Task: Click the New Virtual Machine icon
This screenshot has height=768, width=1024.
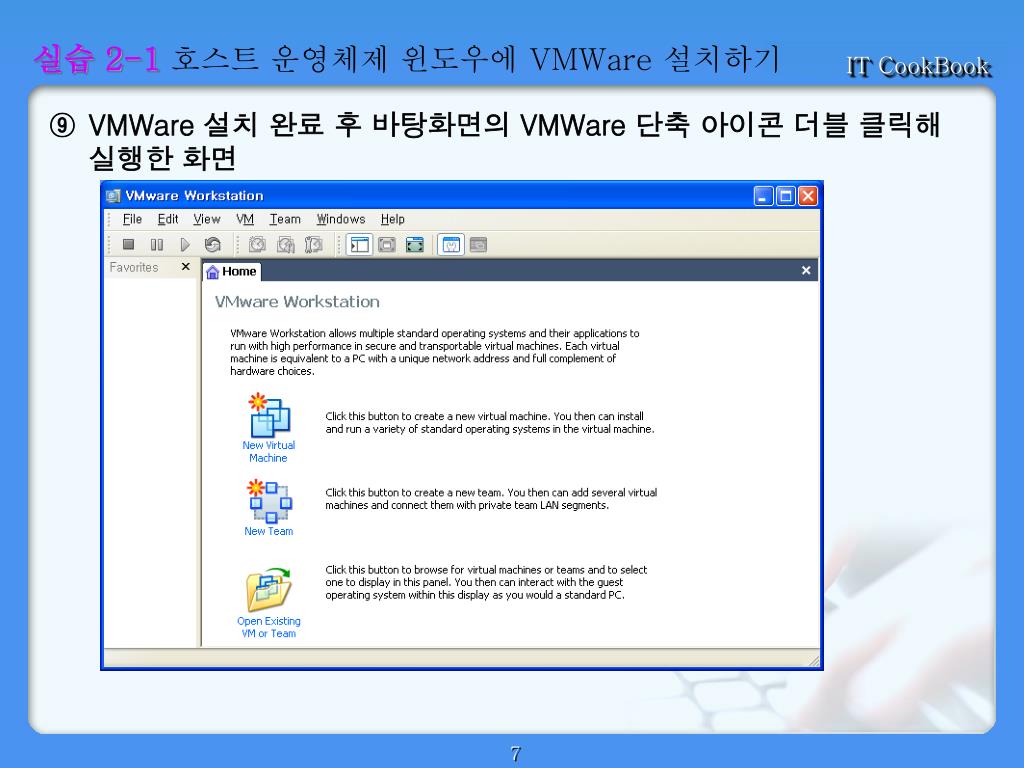Action: click(x=269, y=415)
